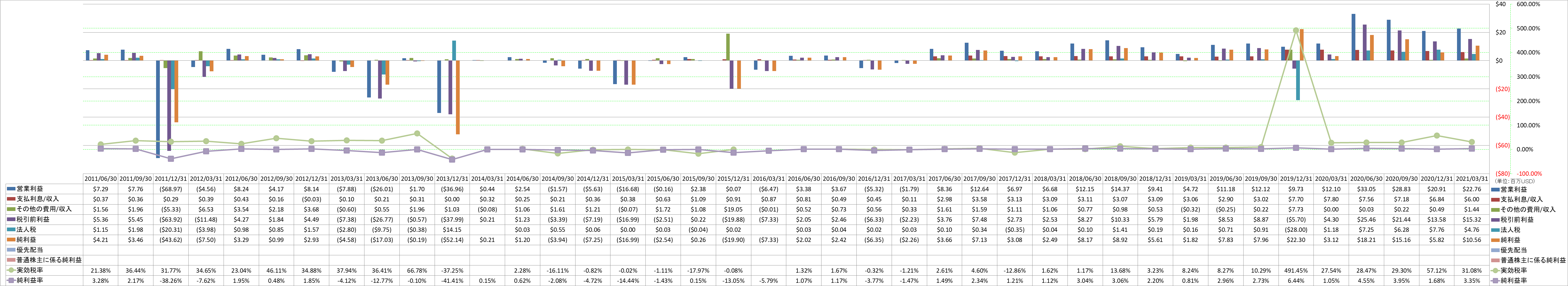Screen dimensions: 1568x286
Task: Click the $25.46 pre-tax income cell
Action: 1366,220
